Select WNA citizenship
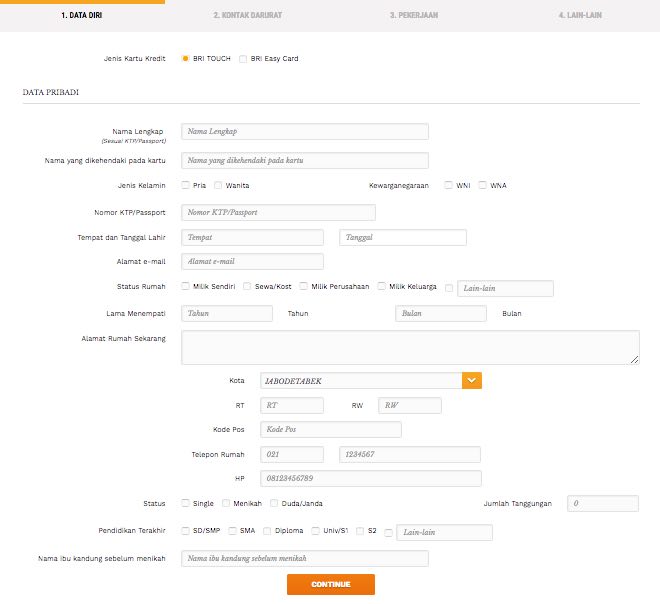Screen dimensions: 660x604 pos(482,185)
